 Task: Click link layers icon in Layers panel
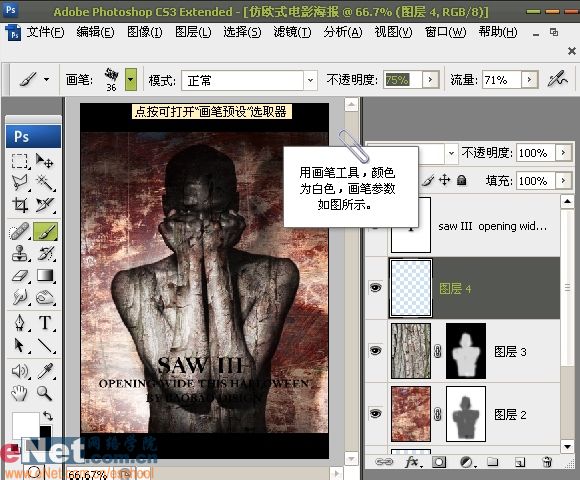coord(384,462)
